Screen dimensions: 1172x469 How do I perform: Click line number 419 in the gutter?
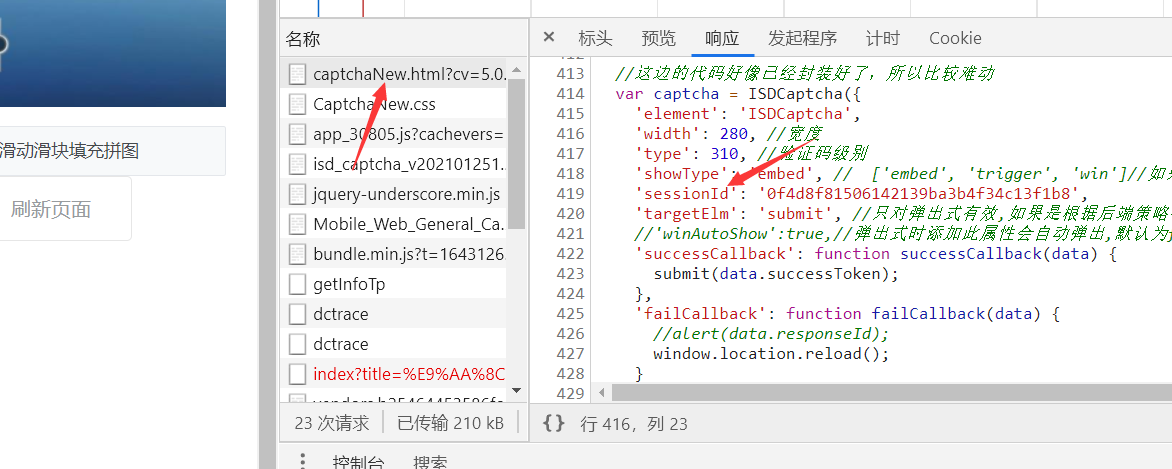570,194
